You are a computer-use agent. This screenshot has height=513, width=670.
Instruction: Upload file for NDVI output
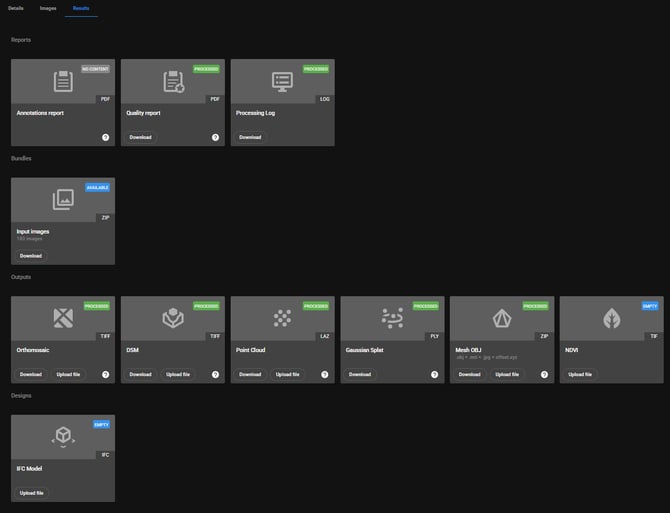[580, 374]
